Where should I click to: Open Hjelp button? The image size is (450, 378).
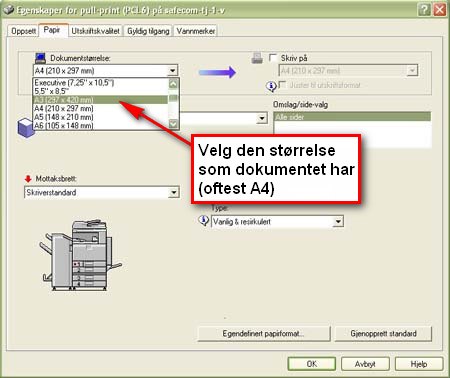pos(419,364)
